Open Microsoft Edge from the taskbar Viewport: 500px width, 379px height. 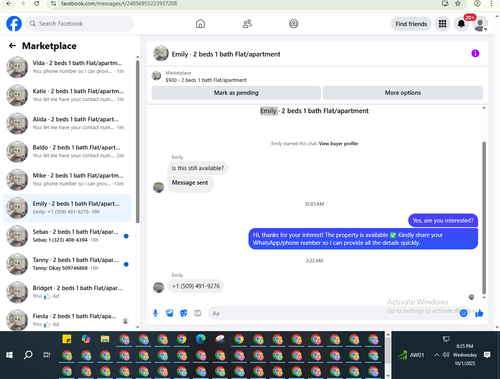[x=201, y=339]
